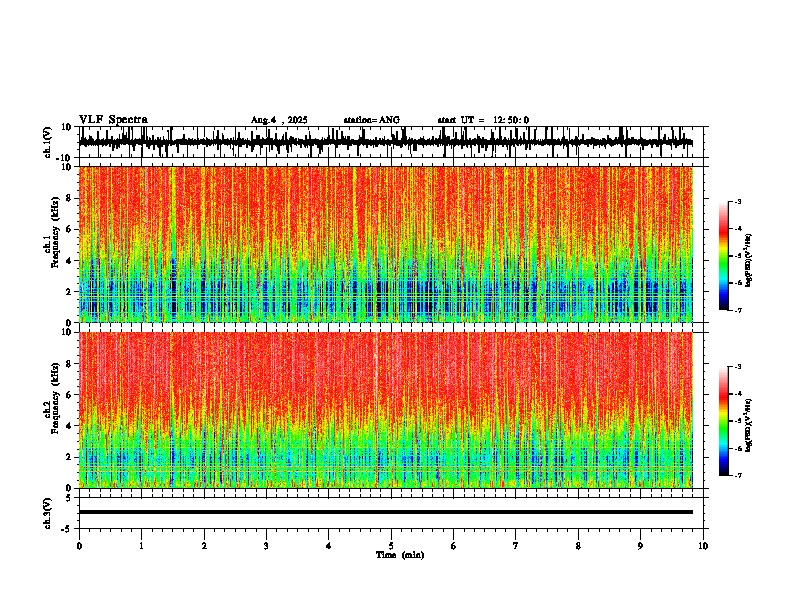The height and width of the screenshot is (612, 792).
Task: Click the "2" kHz tick on ch.1 spectrogram axis
Action: tap(70, 292)
